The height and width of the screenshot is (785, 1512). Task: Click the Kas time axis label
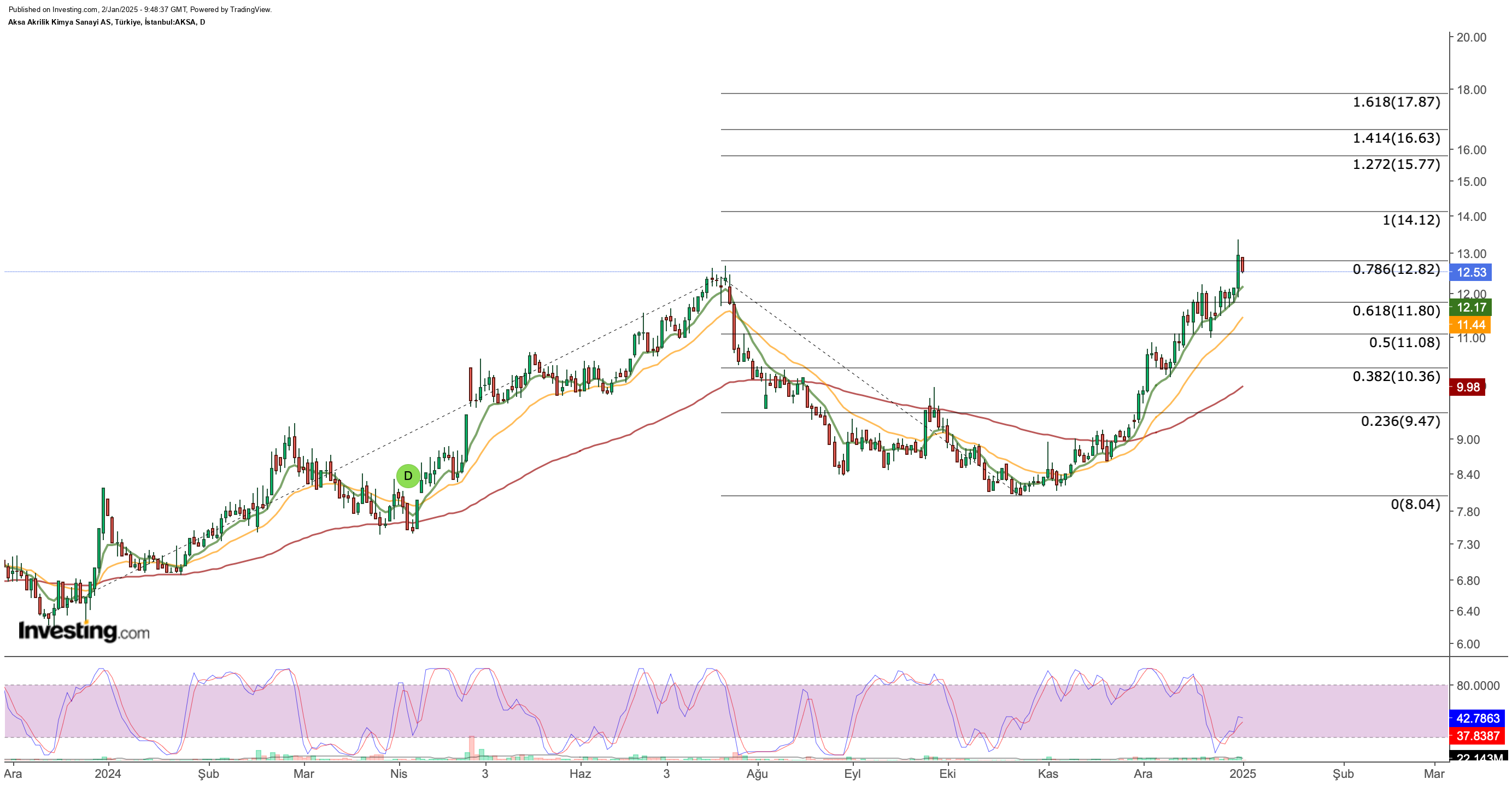tap(1048, 775)
